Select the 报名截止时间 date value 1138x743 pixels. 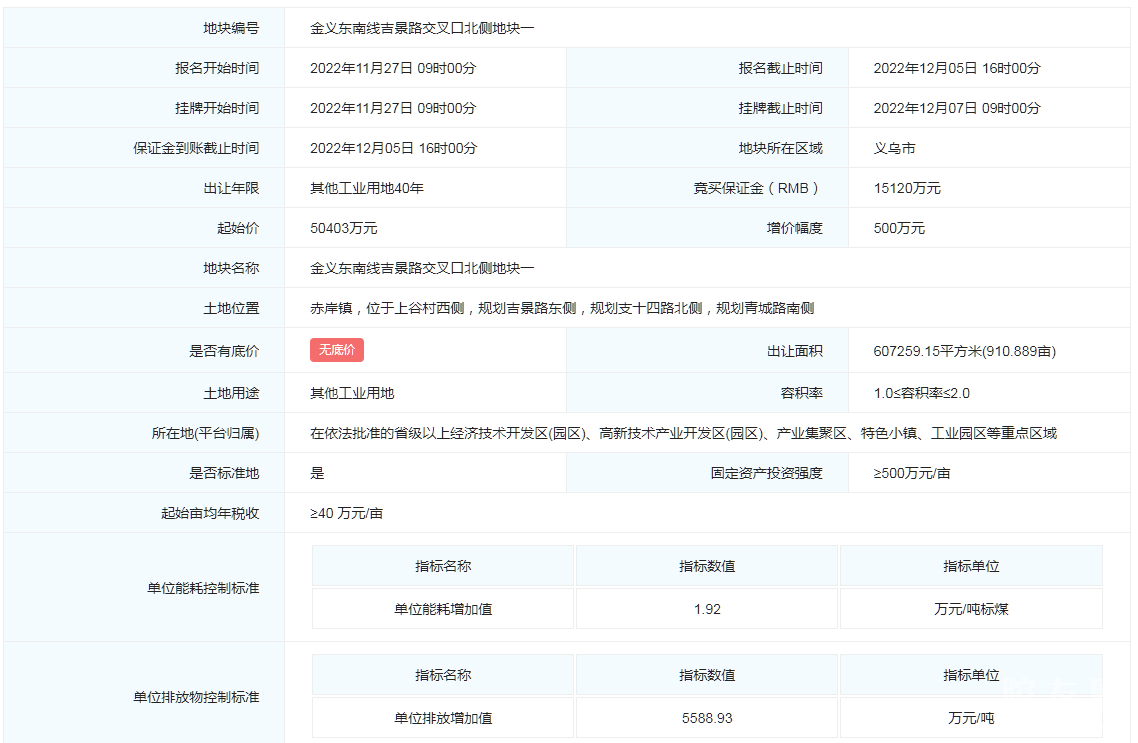[956, 68]
